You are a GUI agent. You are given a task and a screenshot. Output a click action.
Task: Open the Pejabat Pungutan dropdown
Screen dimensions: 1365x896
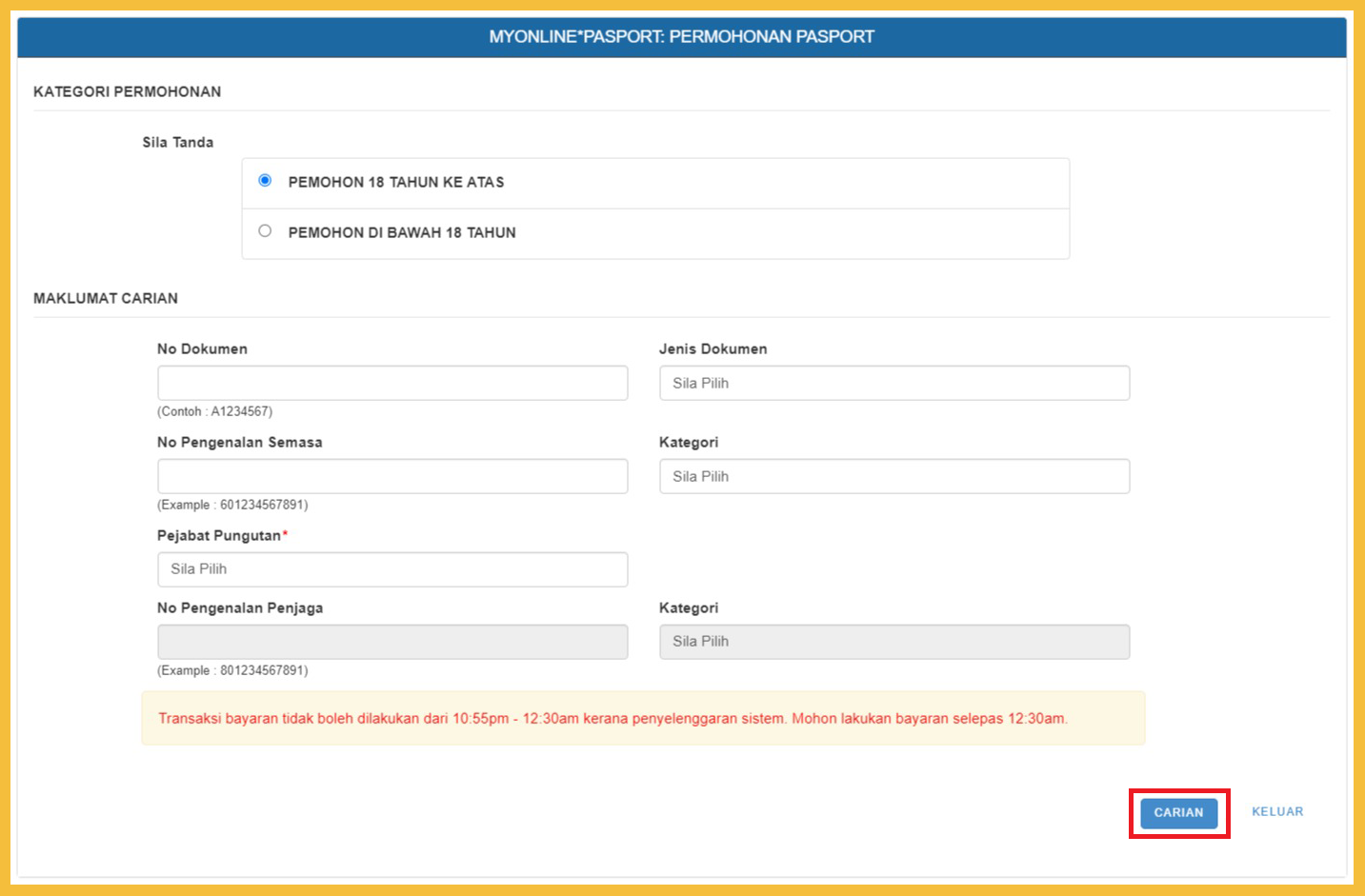click(391, 569)
